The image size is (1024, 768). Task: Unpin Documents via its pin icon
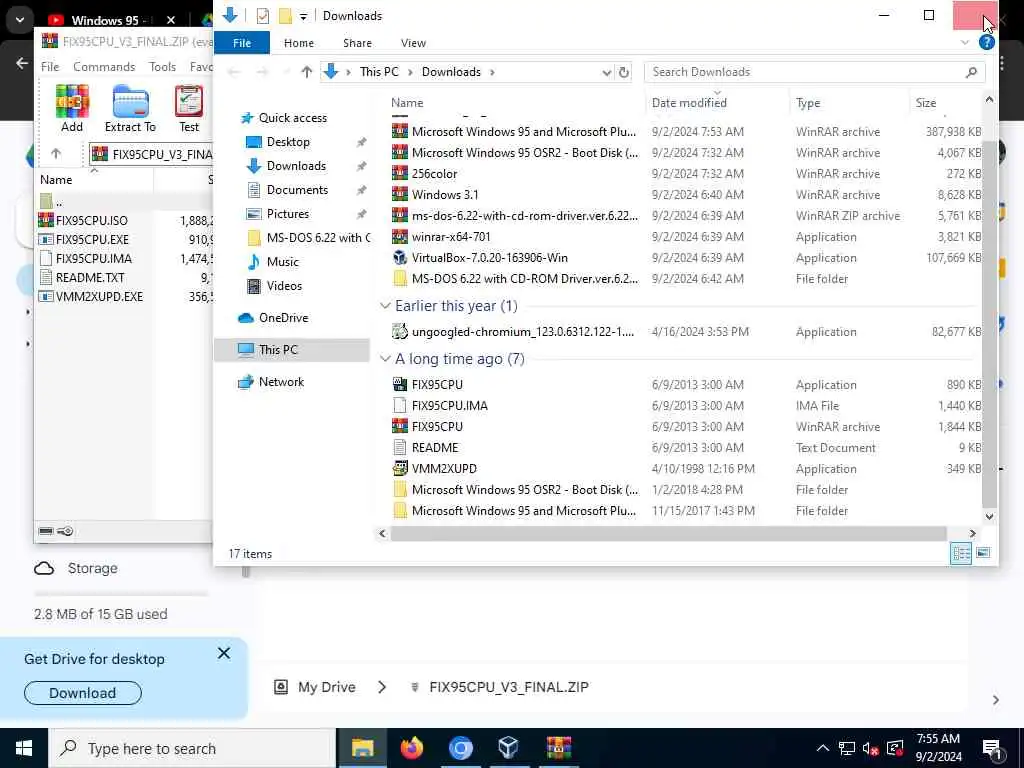361,191
